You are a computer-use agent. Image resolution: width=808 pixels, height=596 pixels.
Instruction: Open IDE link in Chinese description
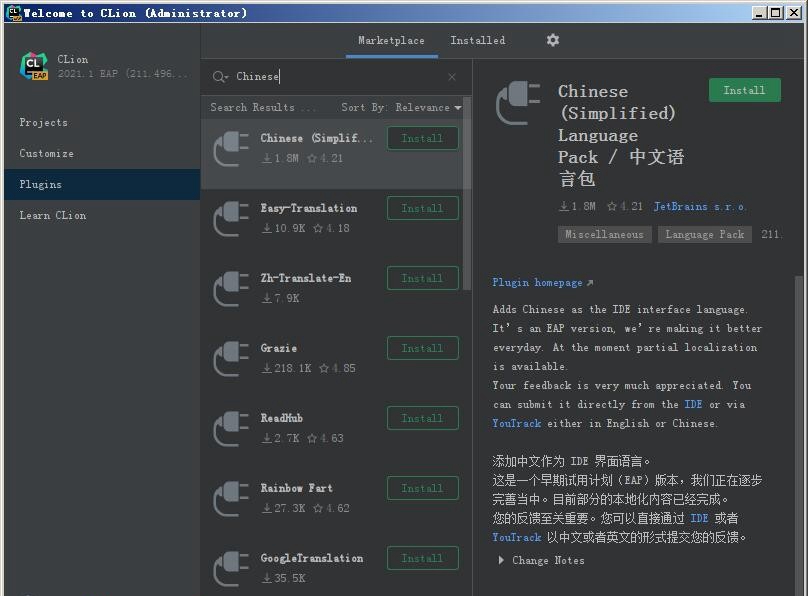[699, 518]
